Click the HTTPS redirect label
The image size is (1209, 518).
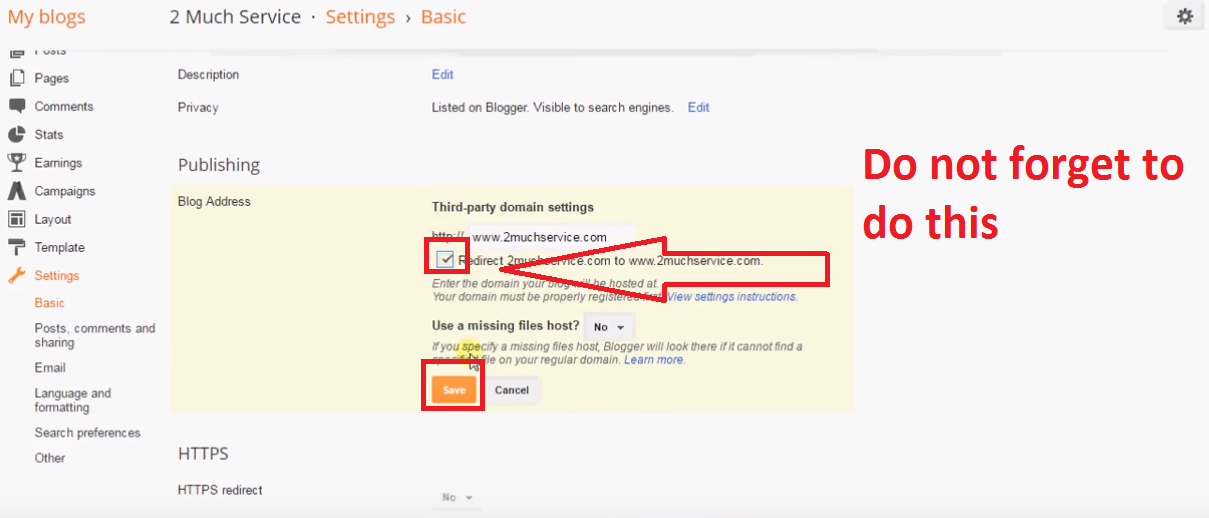(x=220, y=490)
